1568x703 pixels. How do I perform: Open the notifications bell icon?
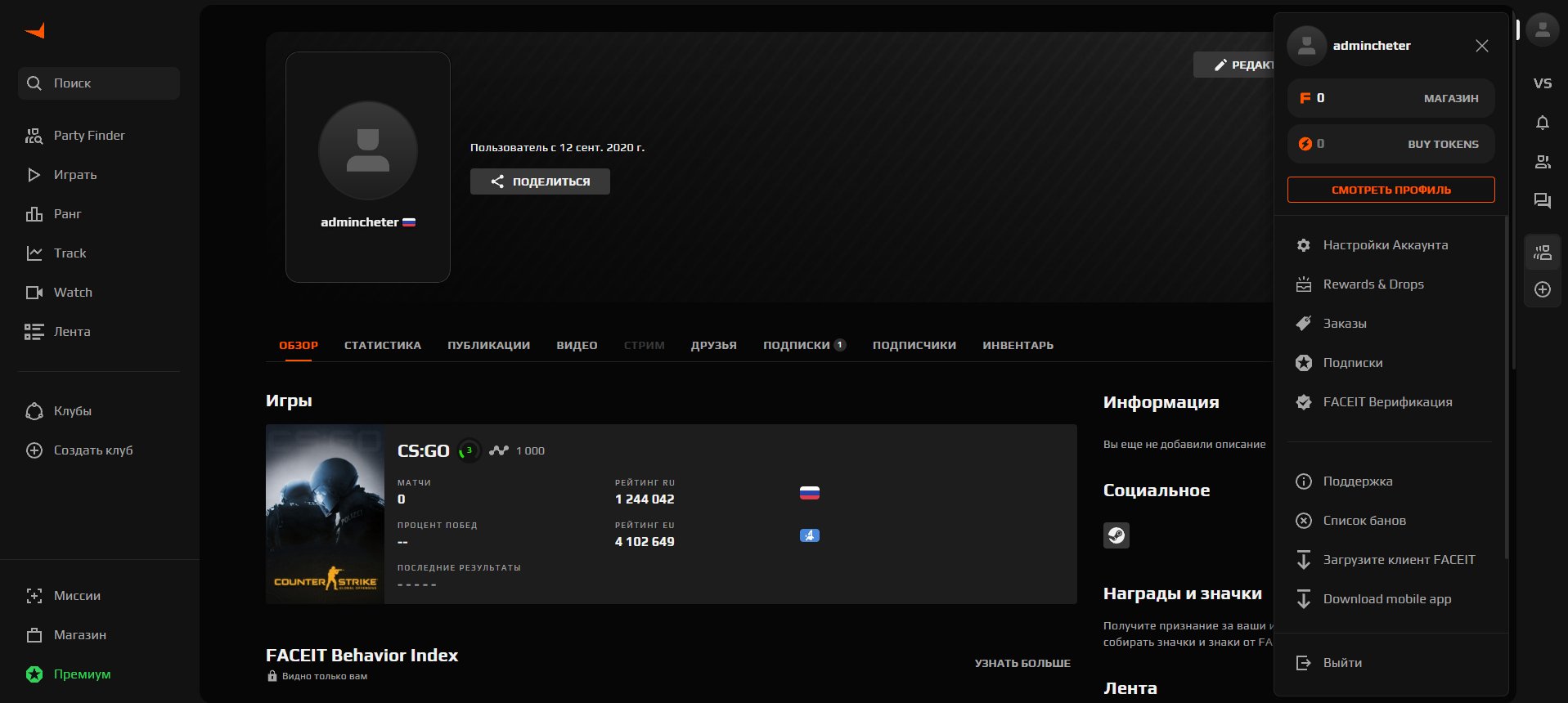[1542, 123]
